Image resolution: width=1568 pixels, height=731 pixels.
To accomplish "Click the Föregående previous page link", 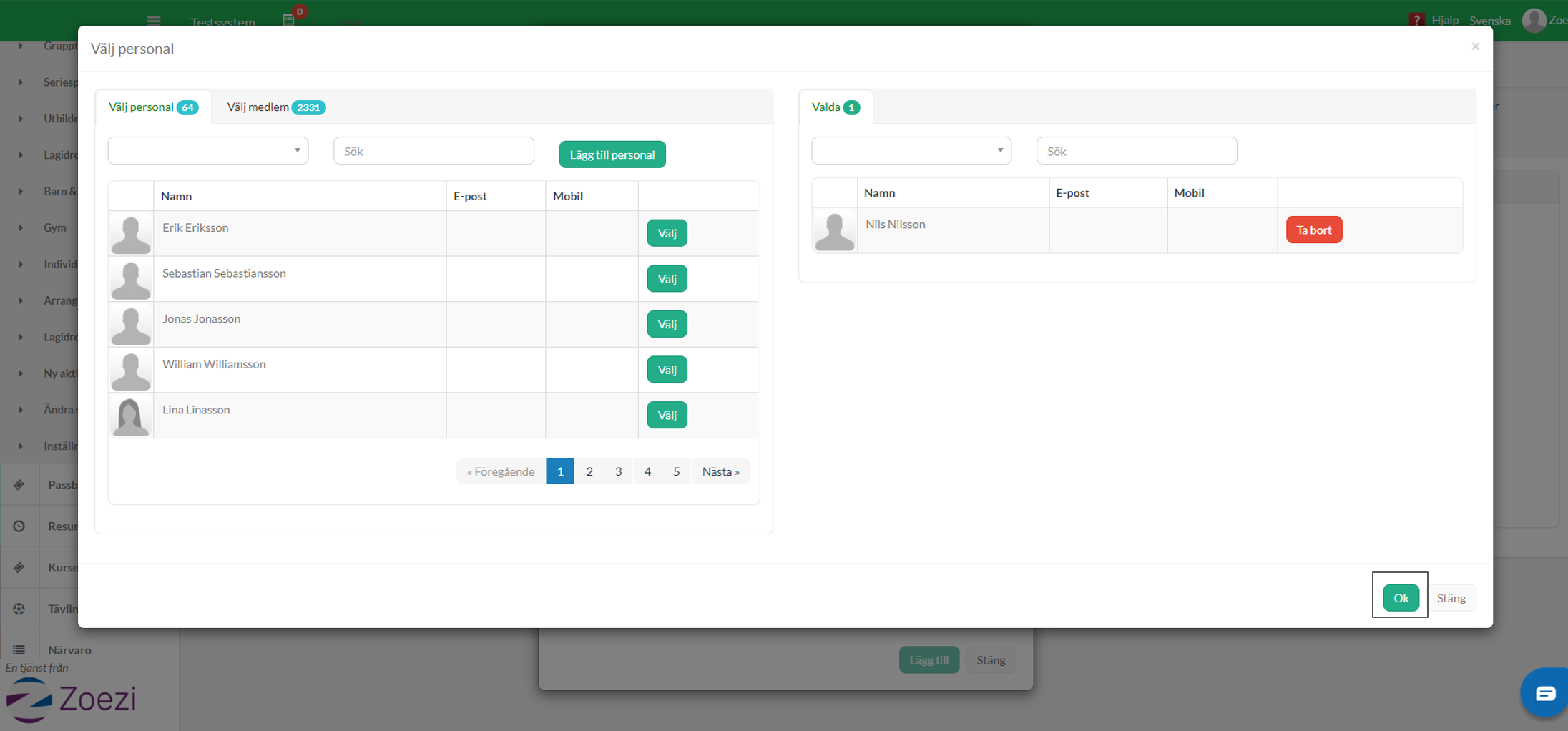I will coord(501,471).
